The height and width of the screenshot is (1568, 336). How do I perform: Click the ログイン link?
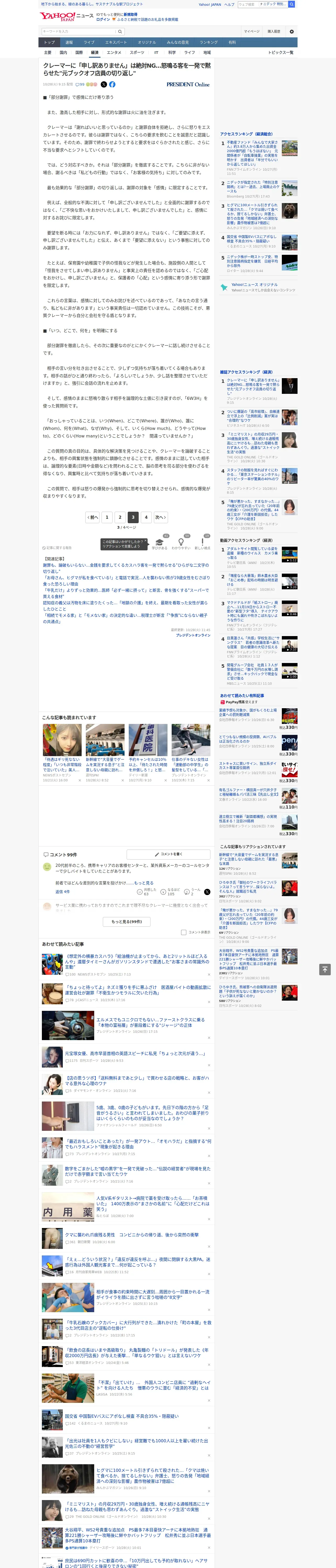pyautogui.click(x=103, y=20)
